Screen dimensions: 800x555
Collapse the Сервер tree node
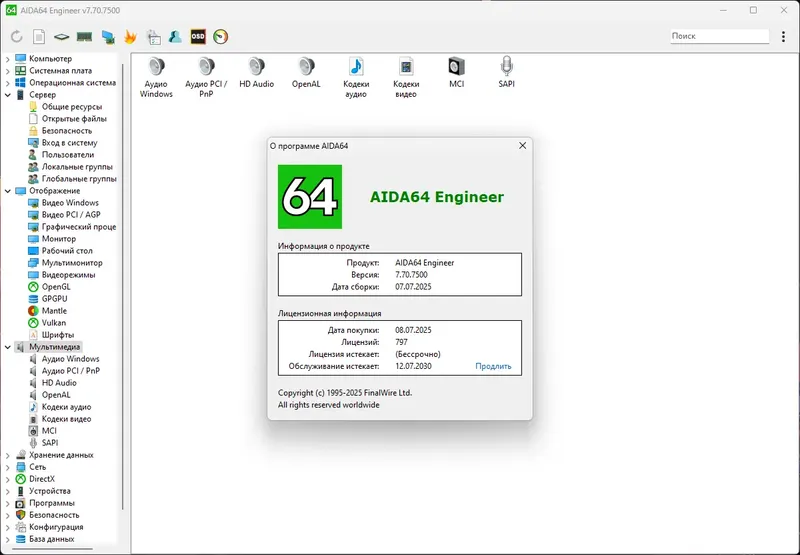tap(7, 95)
